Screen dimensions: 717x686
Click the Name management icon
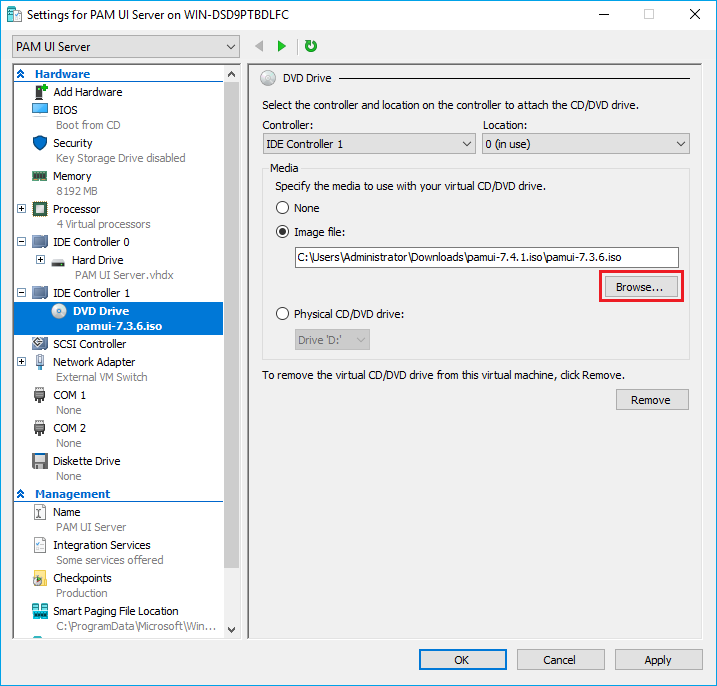[40, 512]
